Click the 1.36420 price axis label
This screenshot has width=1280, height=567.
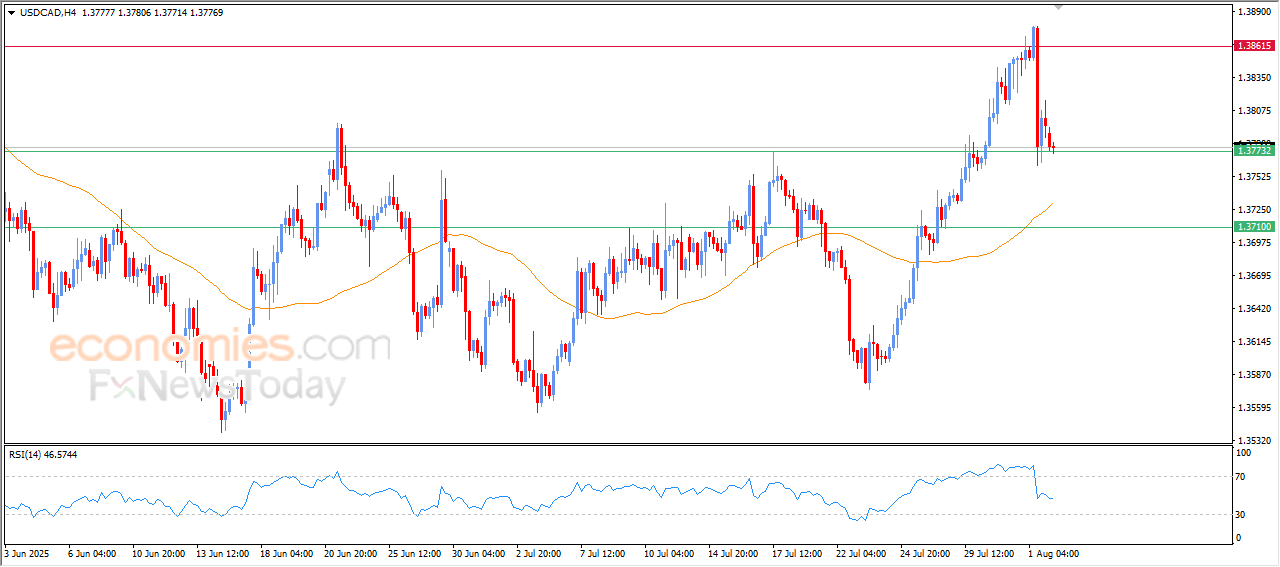click(x=1255, y=309)
